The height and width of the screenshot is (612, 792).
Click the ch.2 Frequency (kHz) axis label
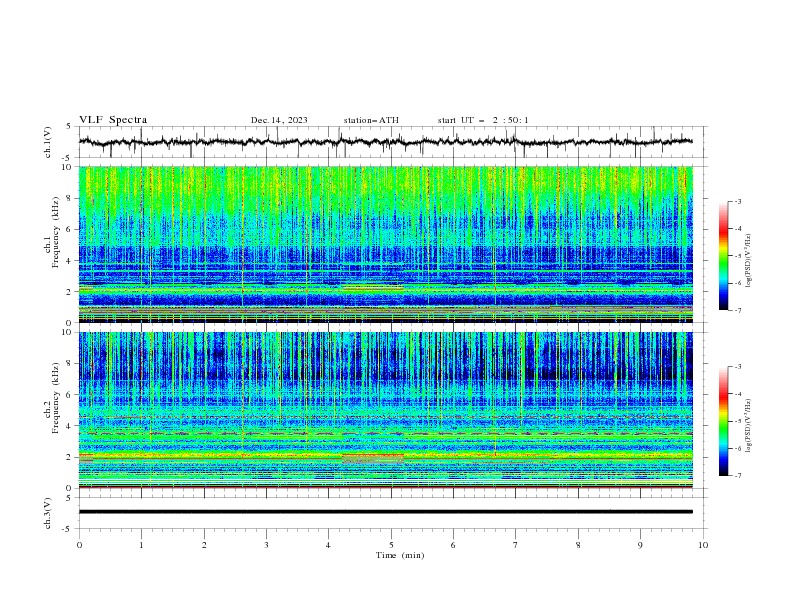pyautogui.click(x=52, y=398)
